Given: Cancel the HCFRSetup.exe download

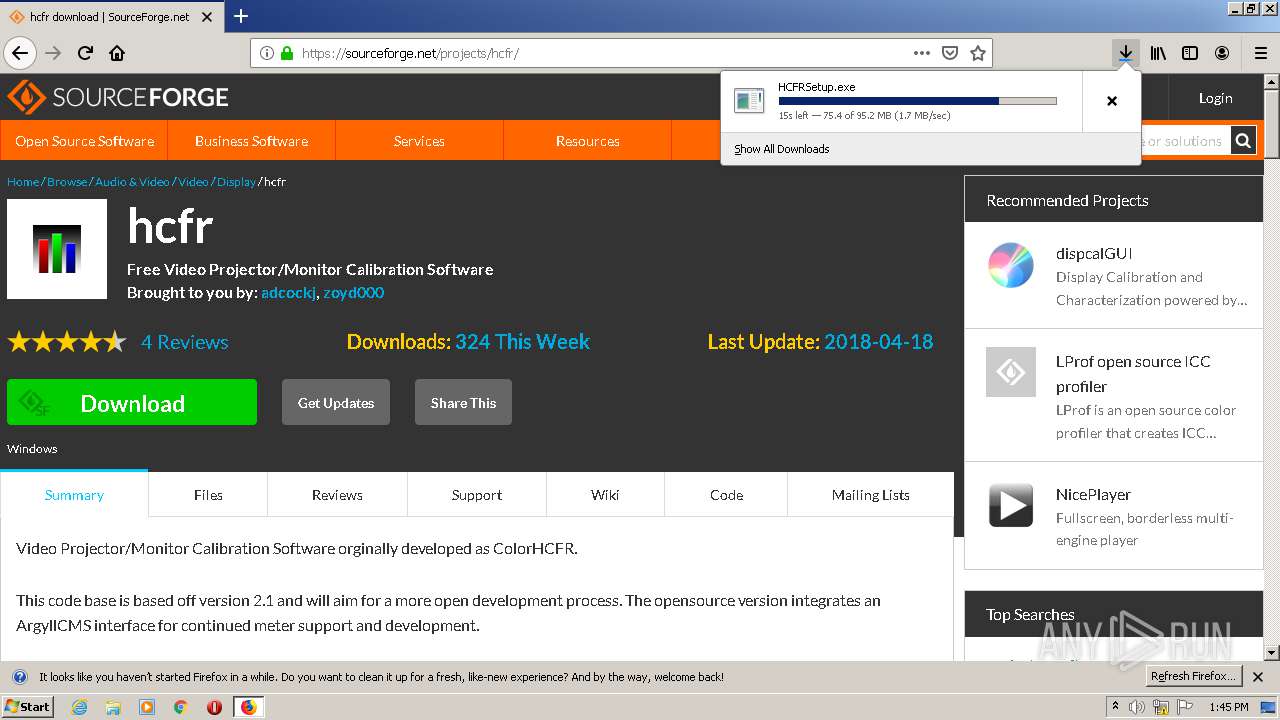Looking at the screenshot, I should pos(1111,101).
